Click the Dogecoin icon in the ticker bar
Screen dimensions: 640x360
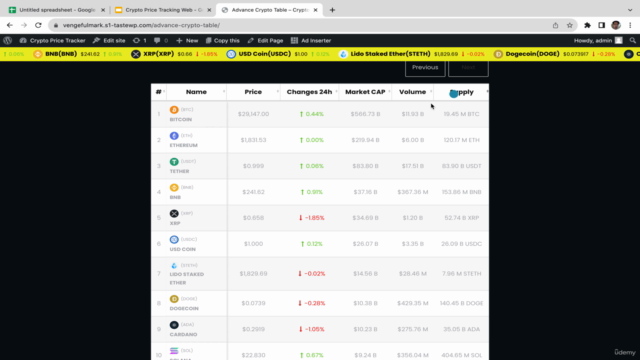tap(498, 54)
